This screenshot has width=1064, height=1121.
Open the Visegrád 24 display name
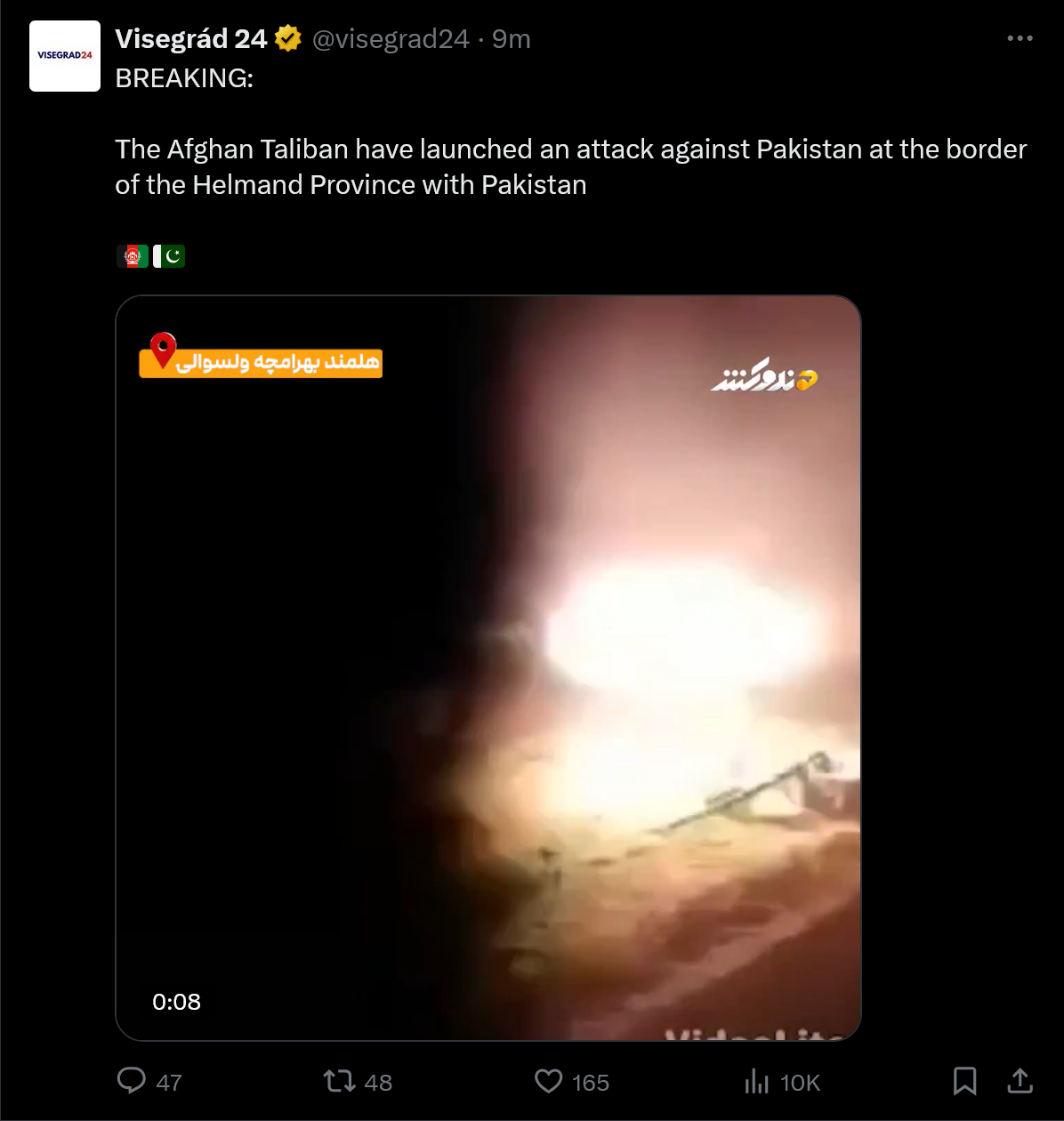(191, 39)
